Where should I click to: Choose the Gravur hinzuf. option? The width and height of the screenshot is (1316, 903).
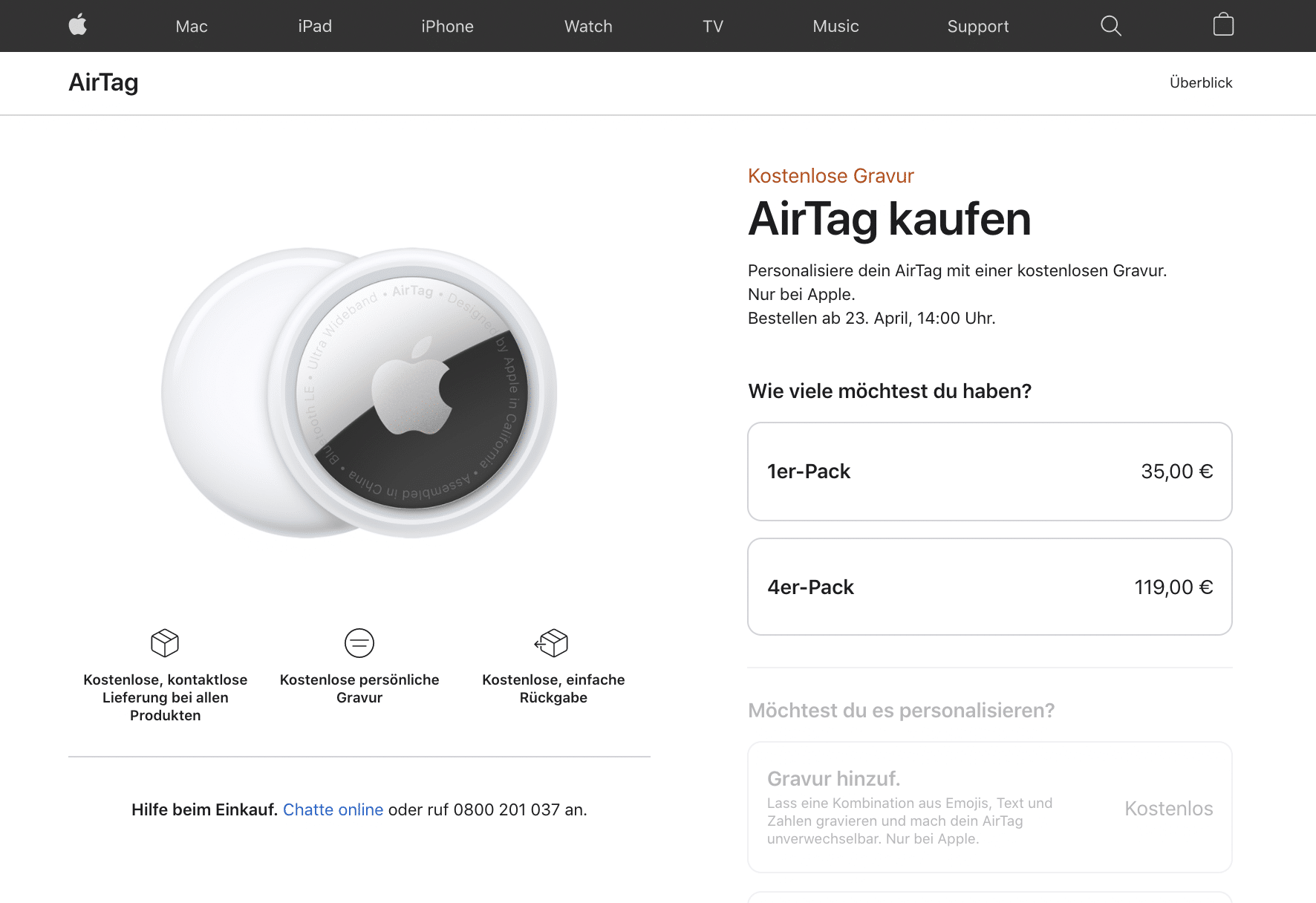989,807
